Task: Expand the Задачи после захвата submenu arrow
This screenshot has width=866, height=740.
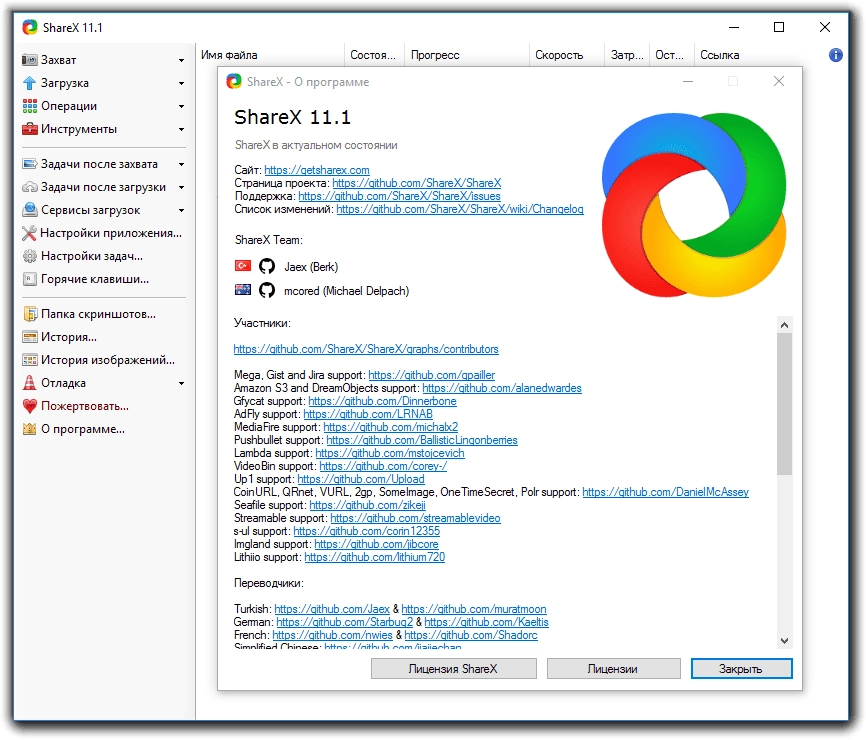Action: [181, 165]
